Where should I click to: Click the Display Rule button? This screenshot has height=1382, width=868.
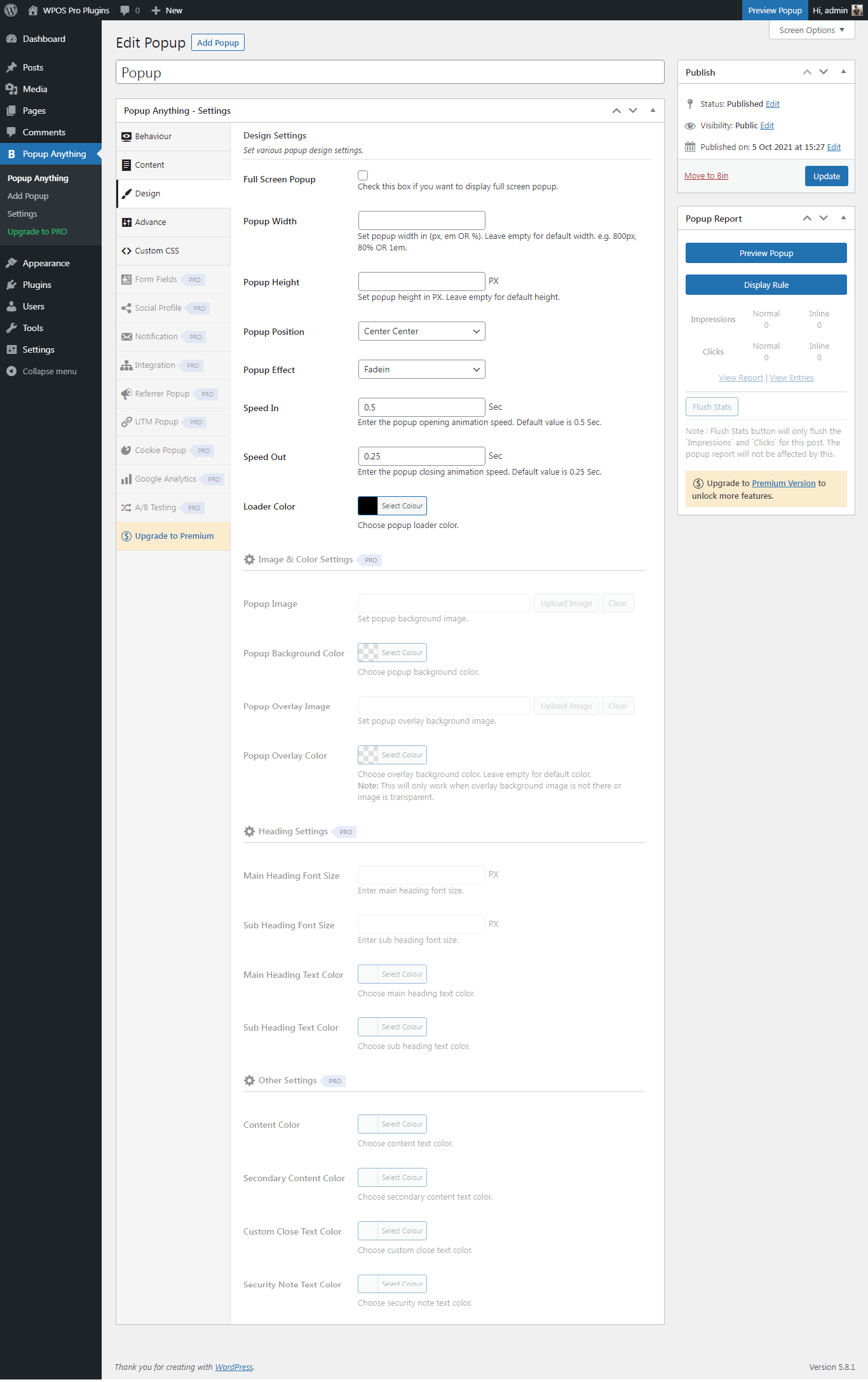point(766,285)
